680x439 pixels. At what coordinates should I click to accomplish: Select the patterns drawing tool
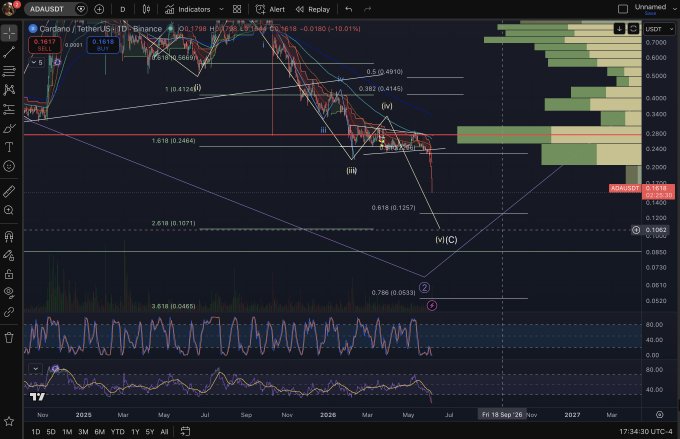point(9,90)
